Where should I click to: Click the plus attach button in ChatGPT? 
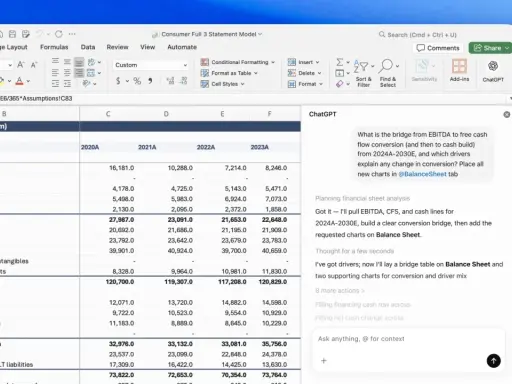[323, 360]
